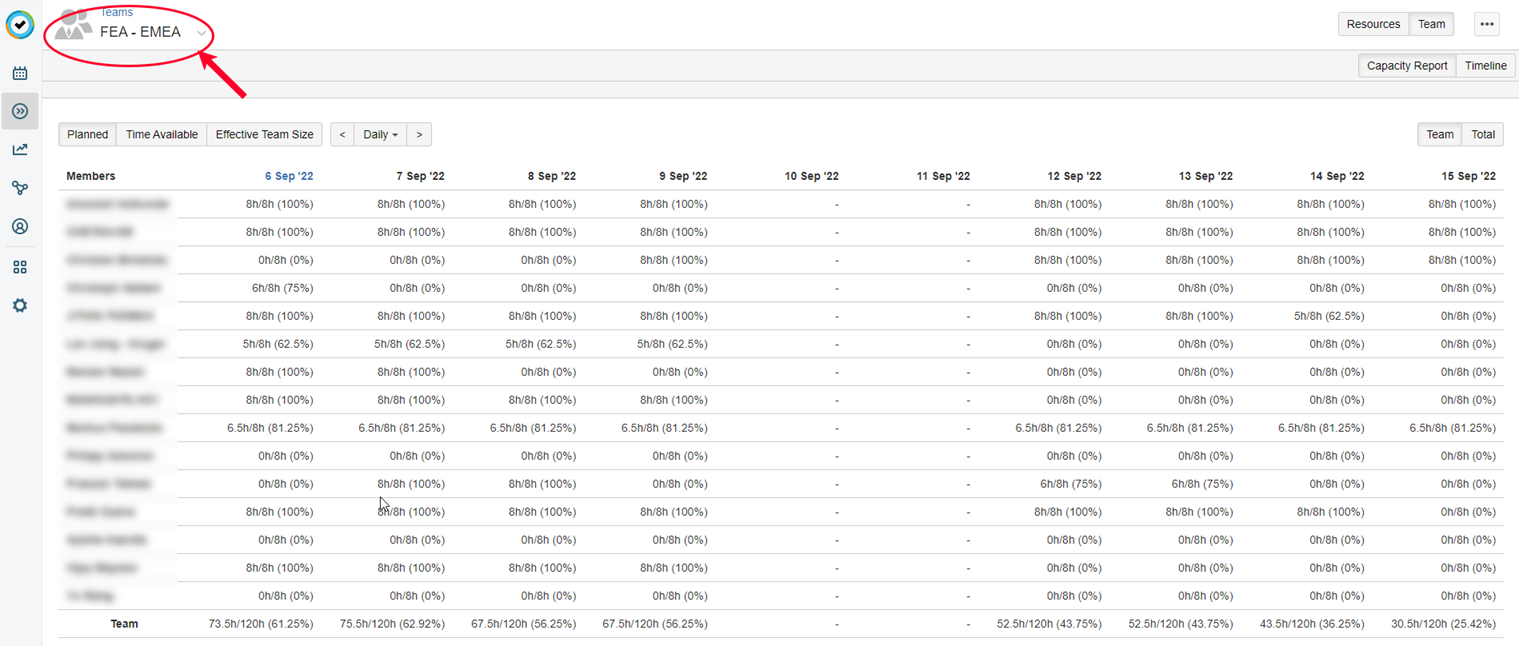This screenshot has width=1519, height=646.
Task: Open the Daily interval dropdown
Action: pyautogui.click(x=380, y=134)
